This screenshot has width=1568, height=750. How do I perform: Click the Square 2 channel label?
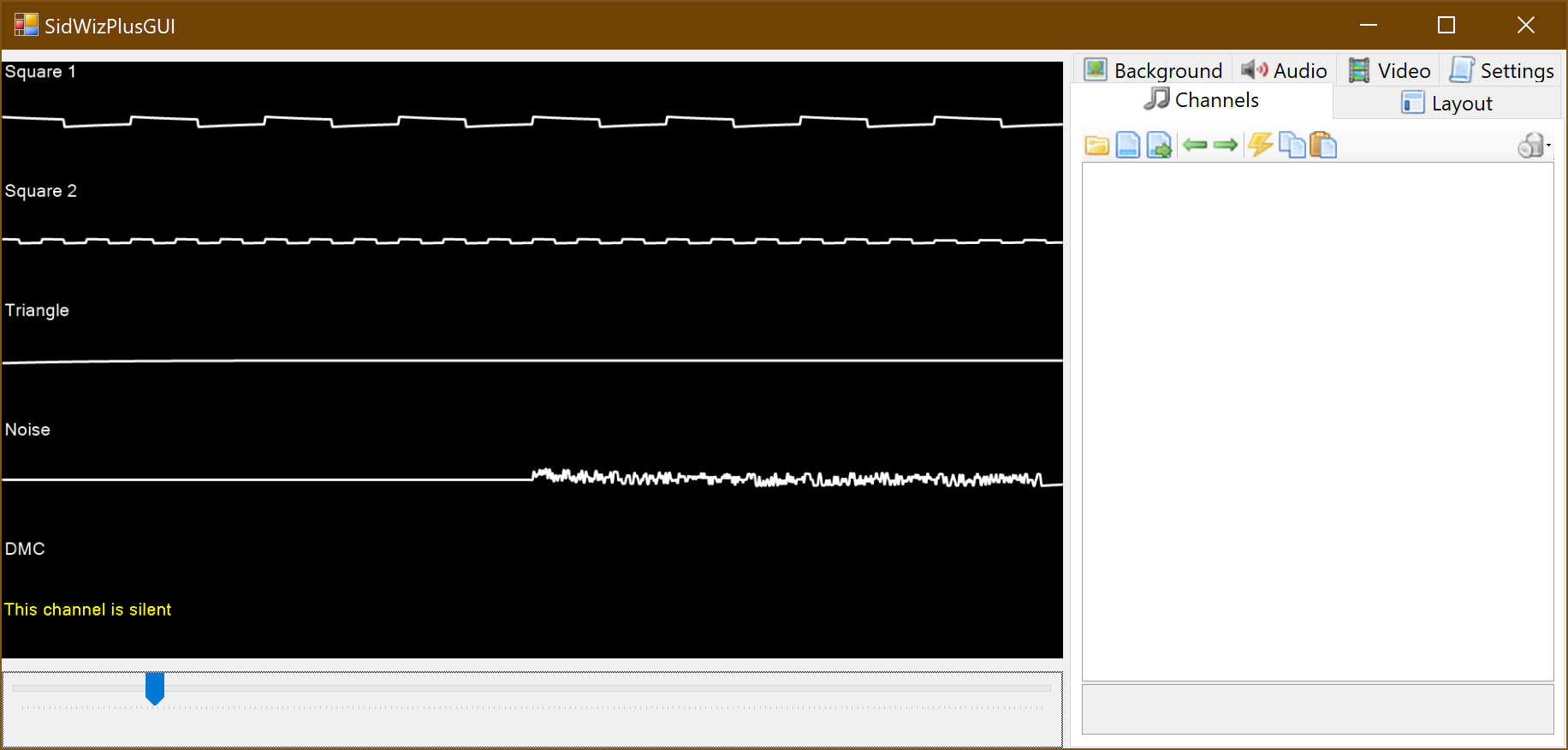tap(41, 191)
